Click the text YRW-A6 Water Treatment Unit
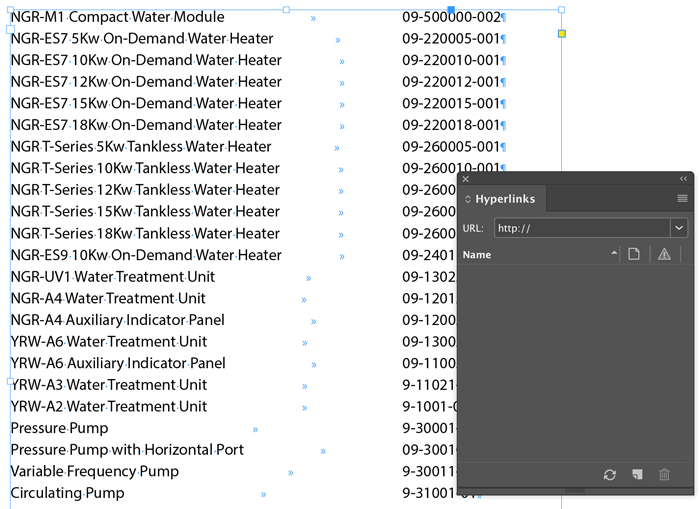700x509 pixels. (x=108, y=342)
